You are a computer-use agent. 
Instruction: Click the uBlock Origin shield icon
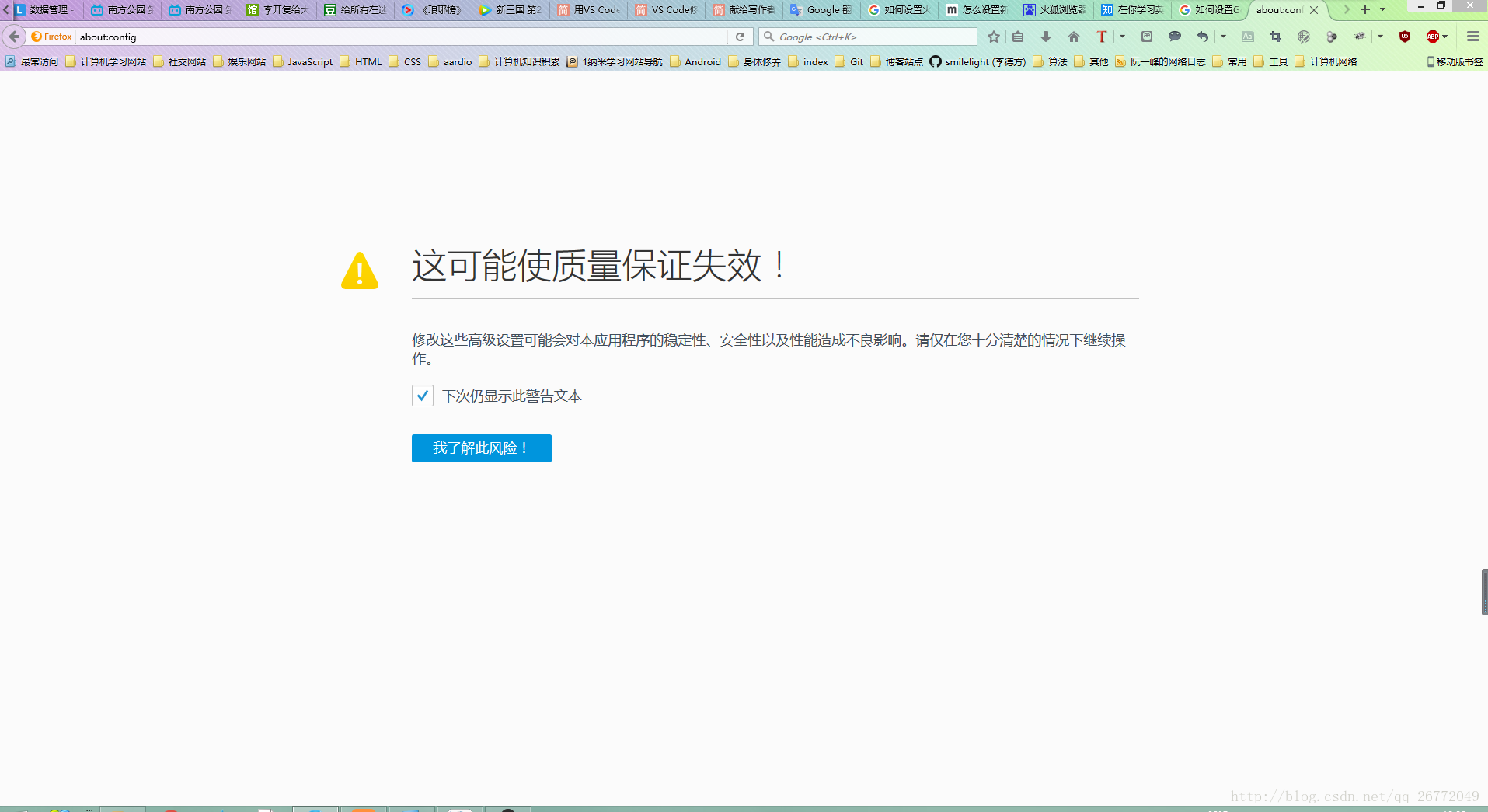pos(1405,37)
